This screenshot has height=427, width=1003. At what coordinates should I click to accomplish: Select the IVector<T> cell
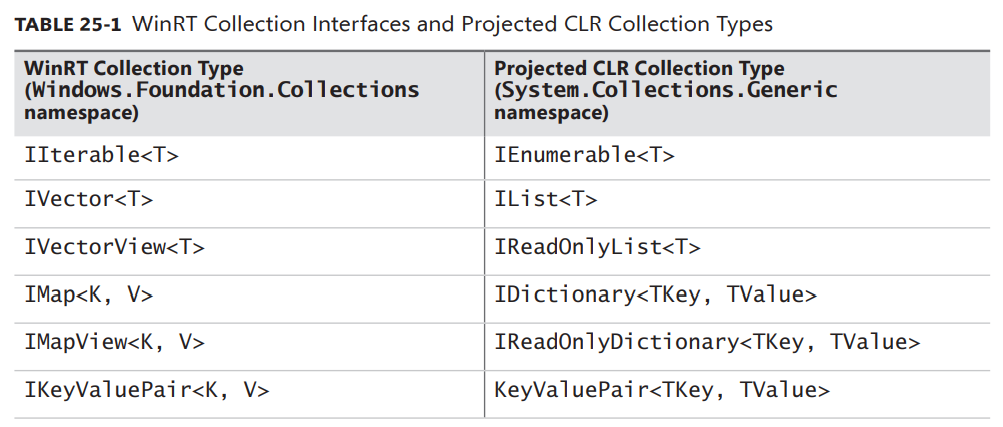(88, 199)
